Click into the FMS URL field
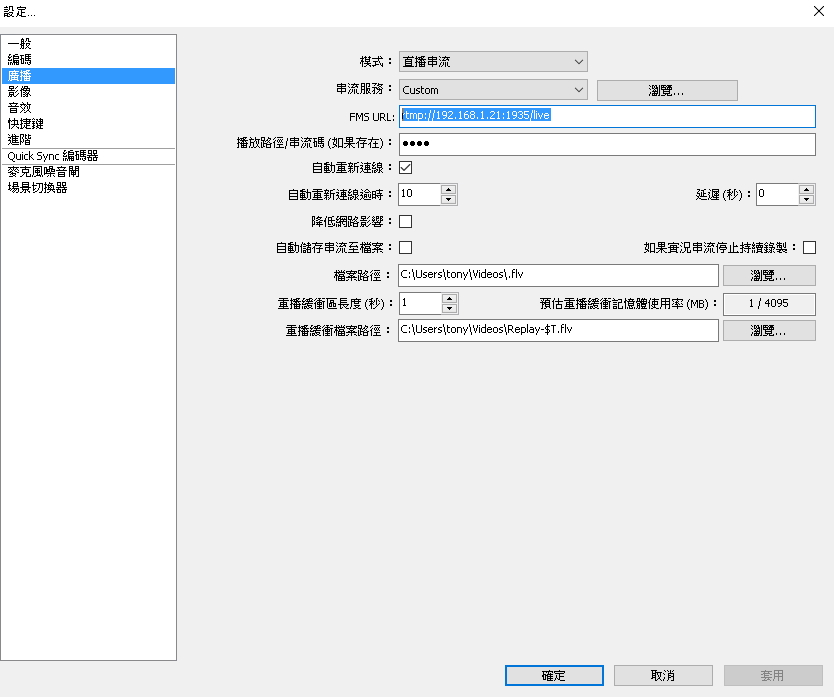Image resolution: width=834 pixels, height=697 pixels. [607, 116]
